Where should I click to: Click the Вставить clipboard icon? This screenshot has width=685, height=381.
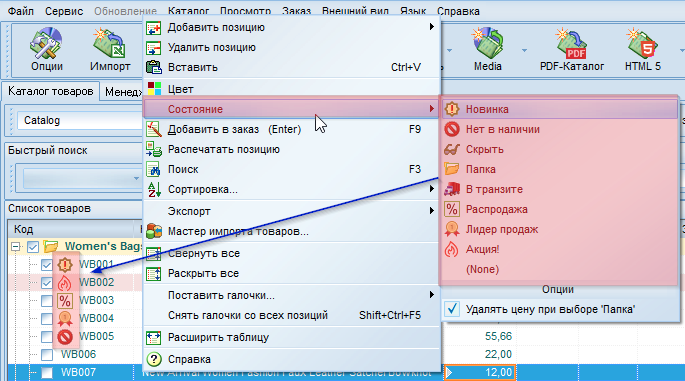154,68
